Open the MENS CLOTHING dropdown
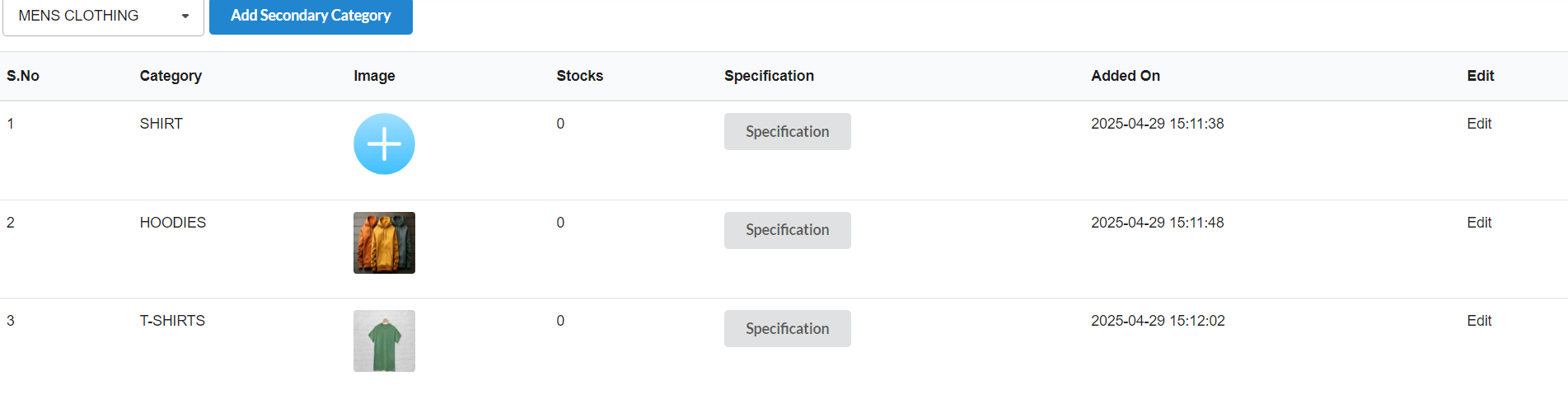This screenshot has height=395, width=1568. click(103, 16)
